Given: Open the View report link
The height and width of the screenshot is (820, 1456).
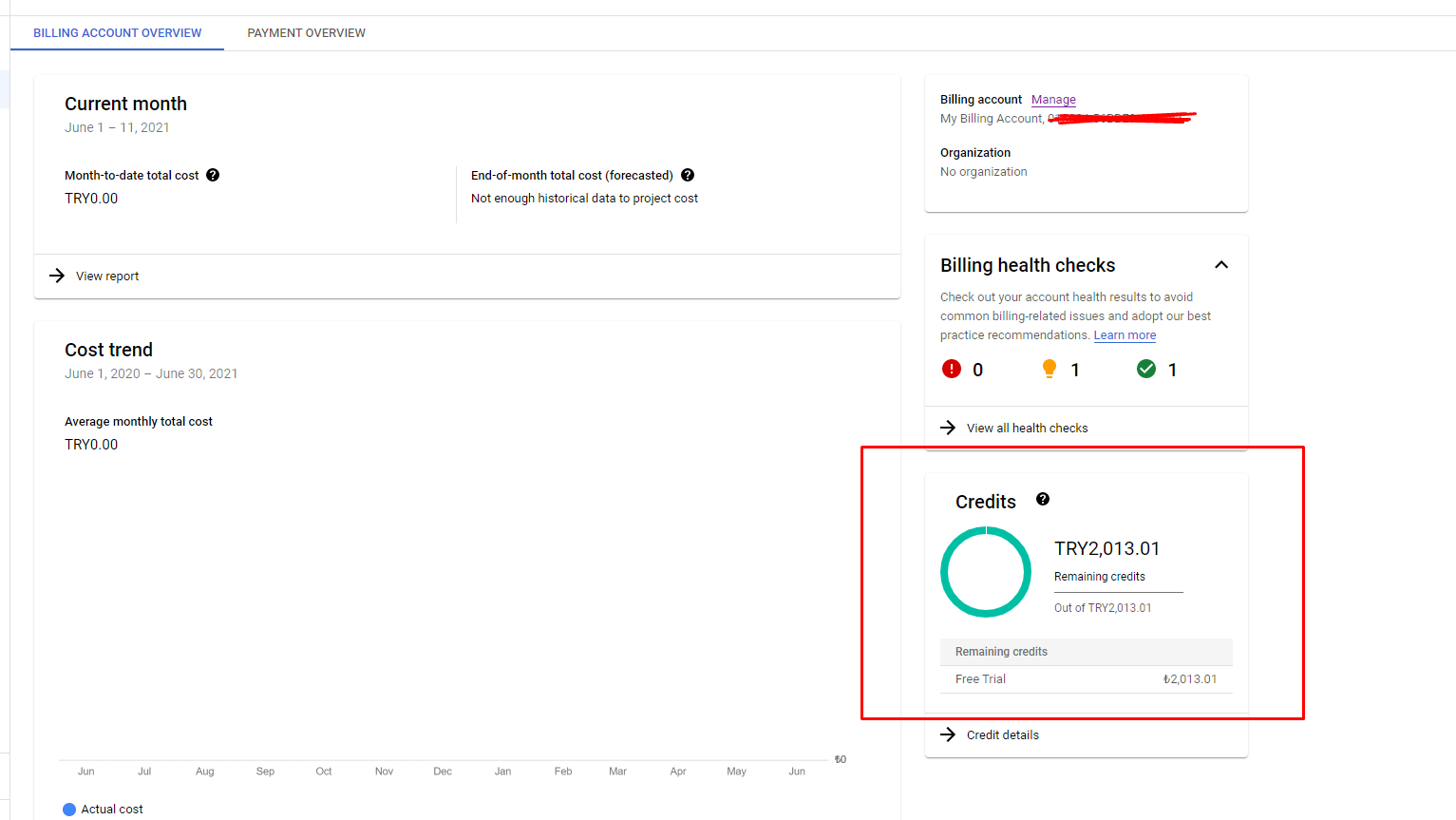Looking at the screenshot, I should [x=107, y=277].
